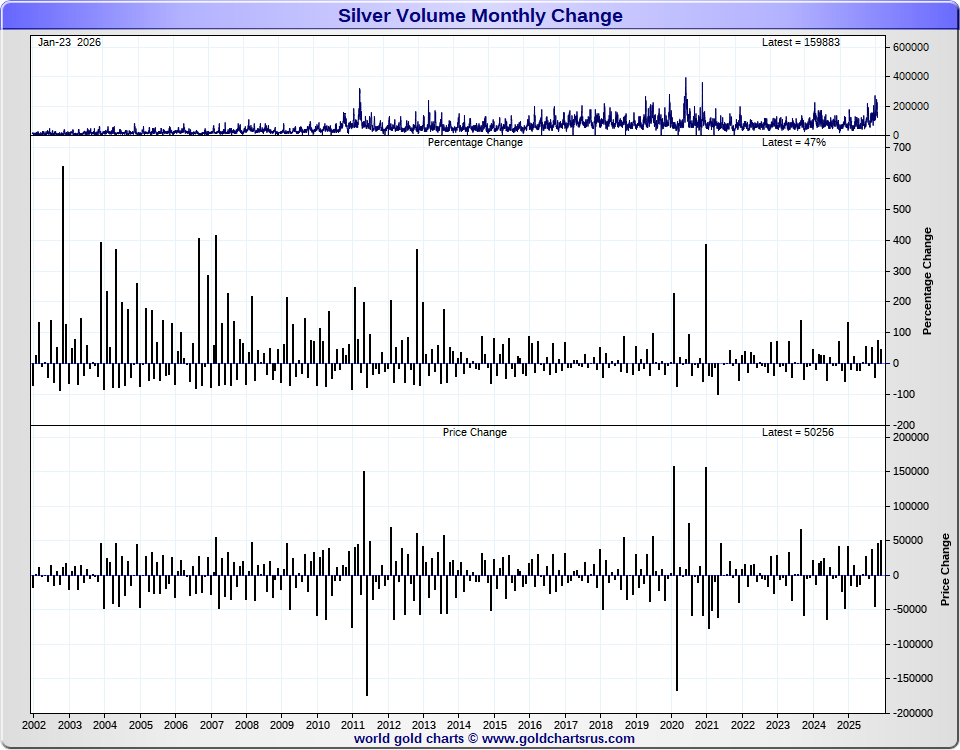Click the rotated 'Percentage Change' axis title

click(928, 281)
